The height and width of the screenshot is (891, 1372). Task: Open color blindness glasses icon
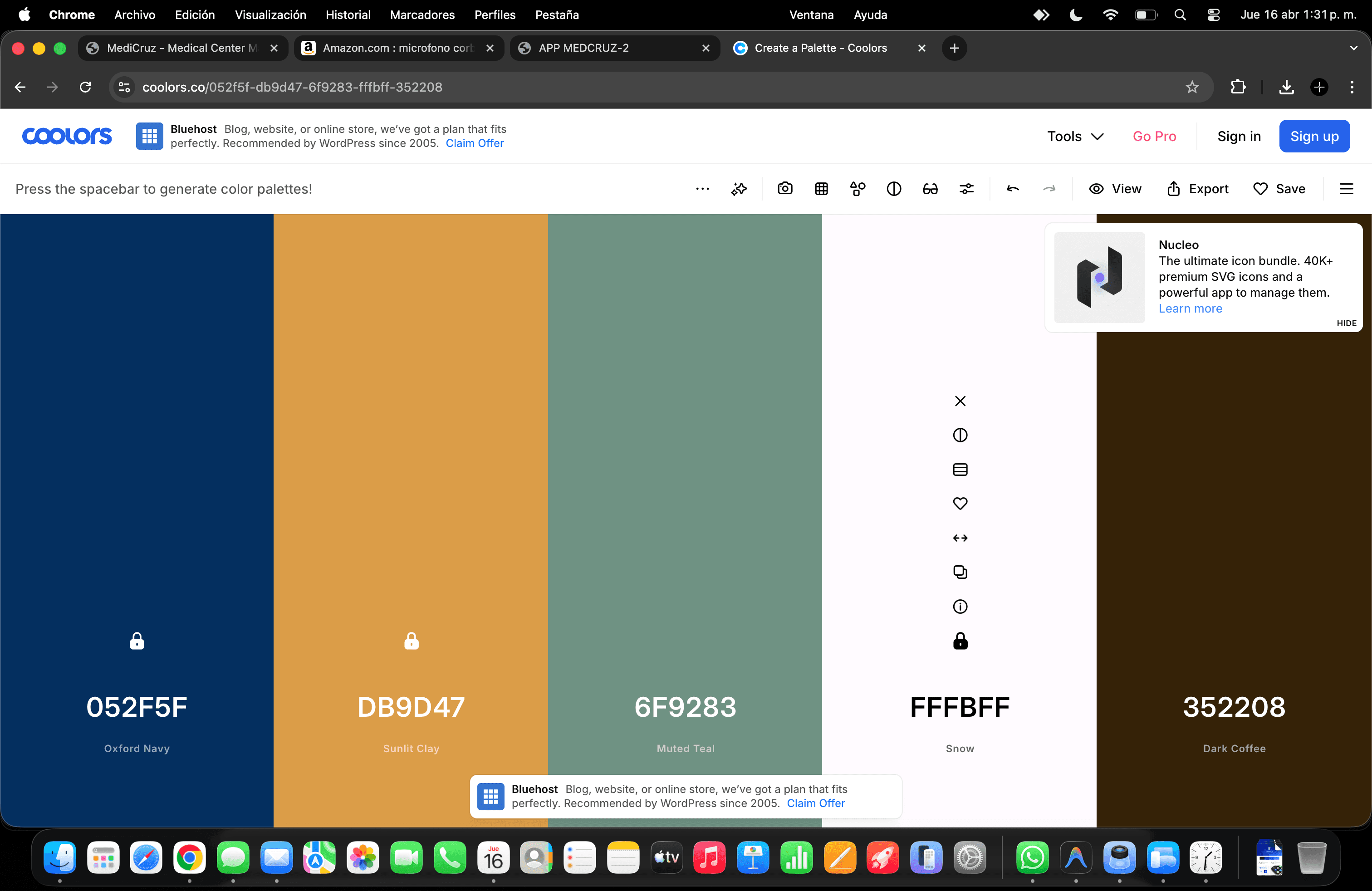[x=930, y=188]
